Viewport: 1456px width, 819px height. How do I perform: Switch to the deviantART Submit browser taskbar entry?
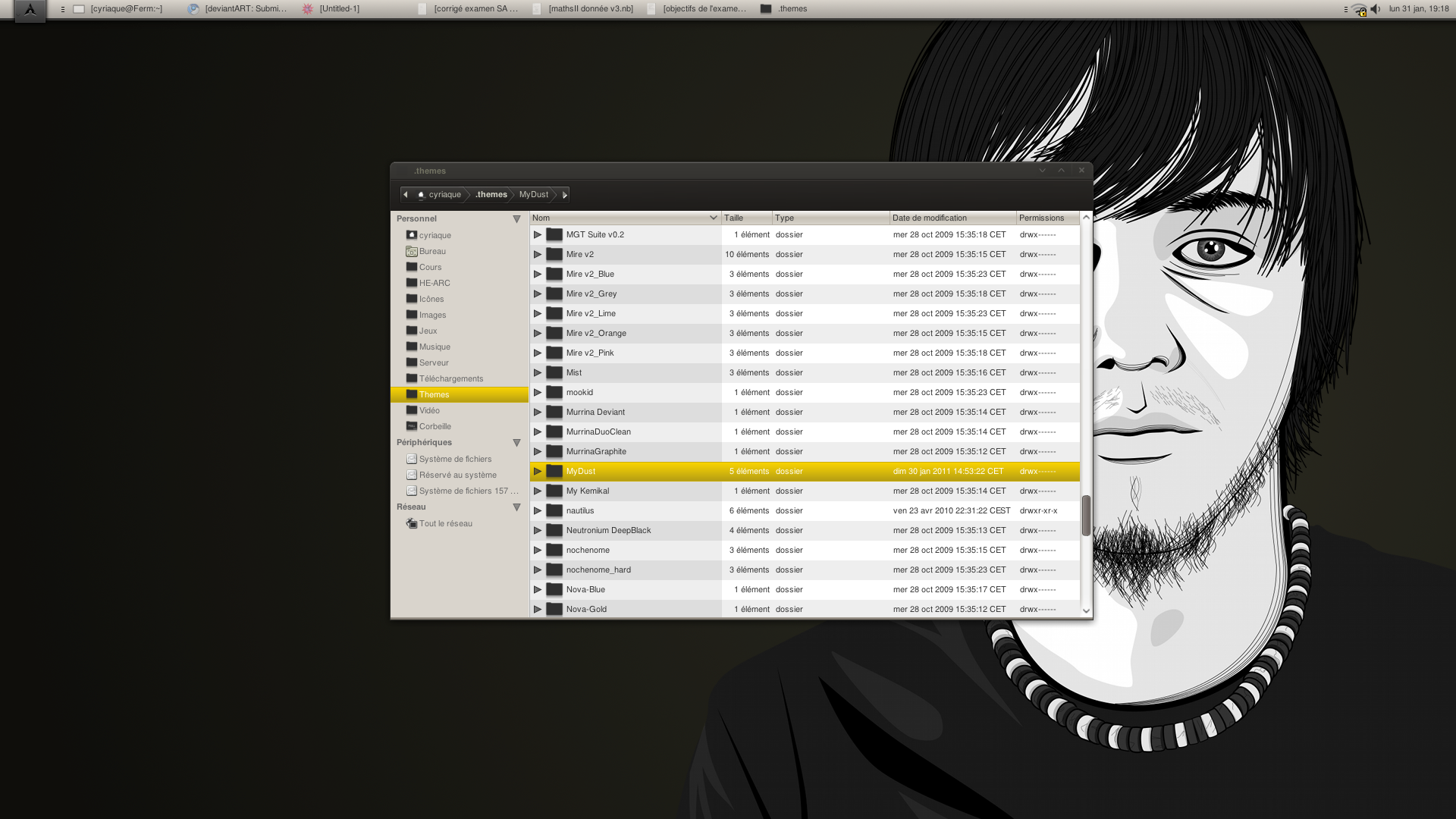pyautogui.click(x=237, y=9)
